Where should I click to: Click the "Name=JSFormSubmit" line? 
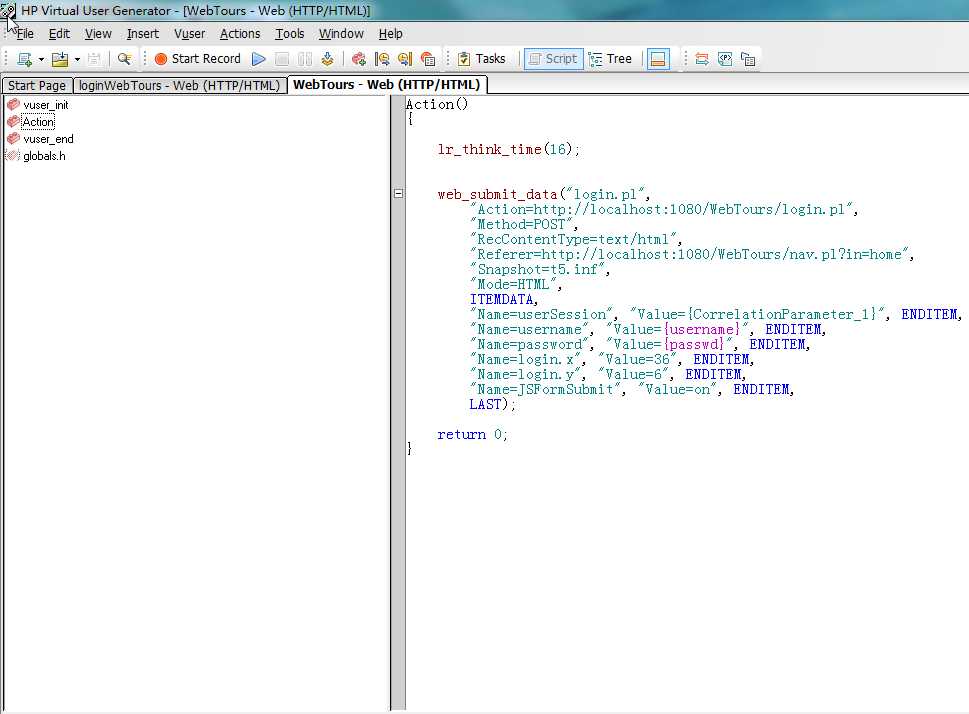tap(631, 389)
